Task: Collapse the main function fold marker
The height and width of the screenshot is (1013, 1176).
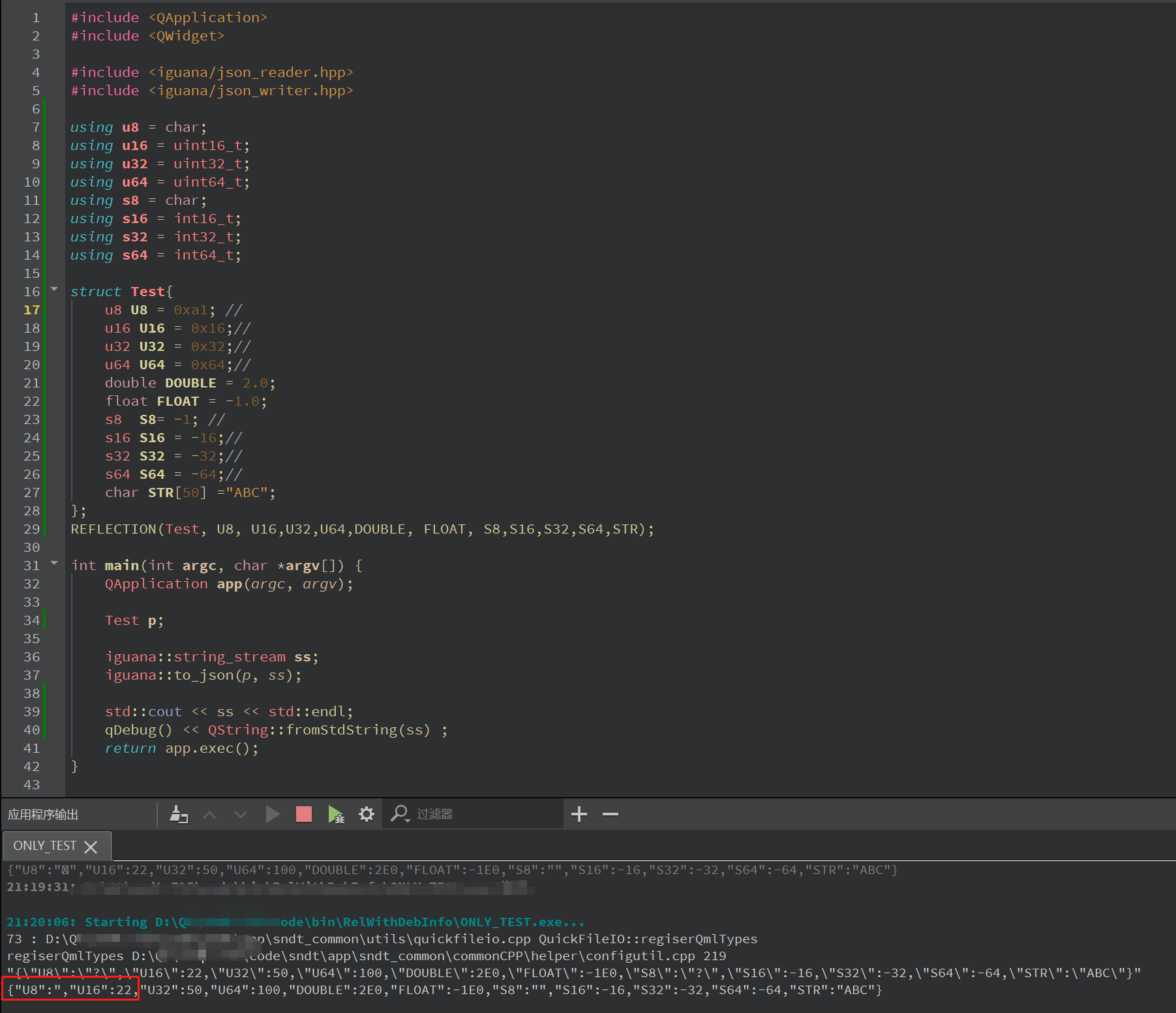Action: (x=54, y=563)
